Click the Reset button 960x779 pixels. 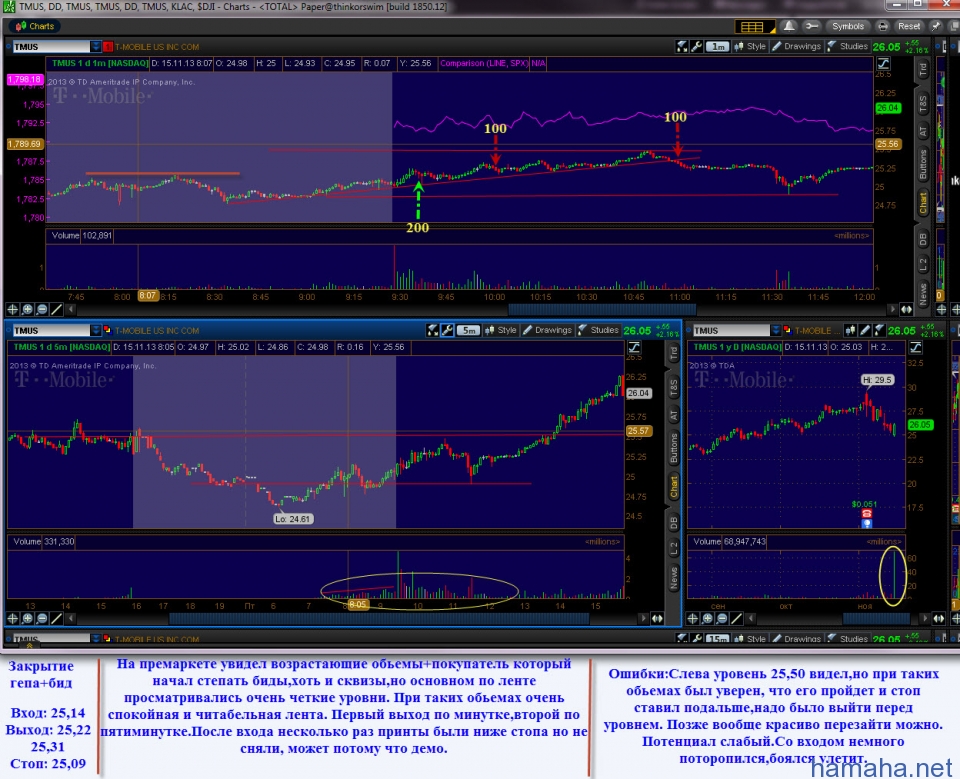click(x=909, y=26)
